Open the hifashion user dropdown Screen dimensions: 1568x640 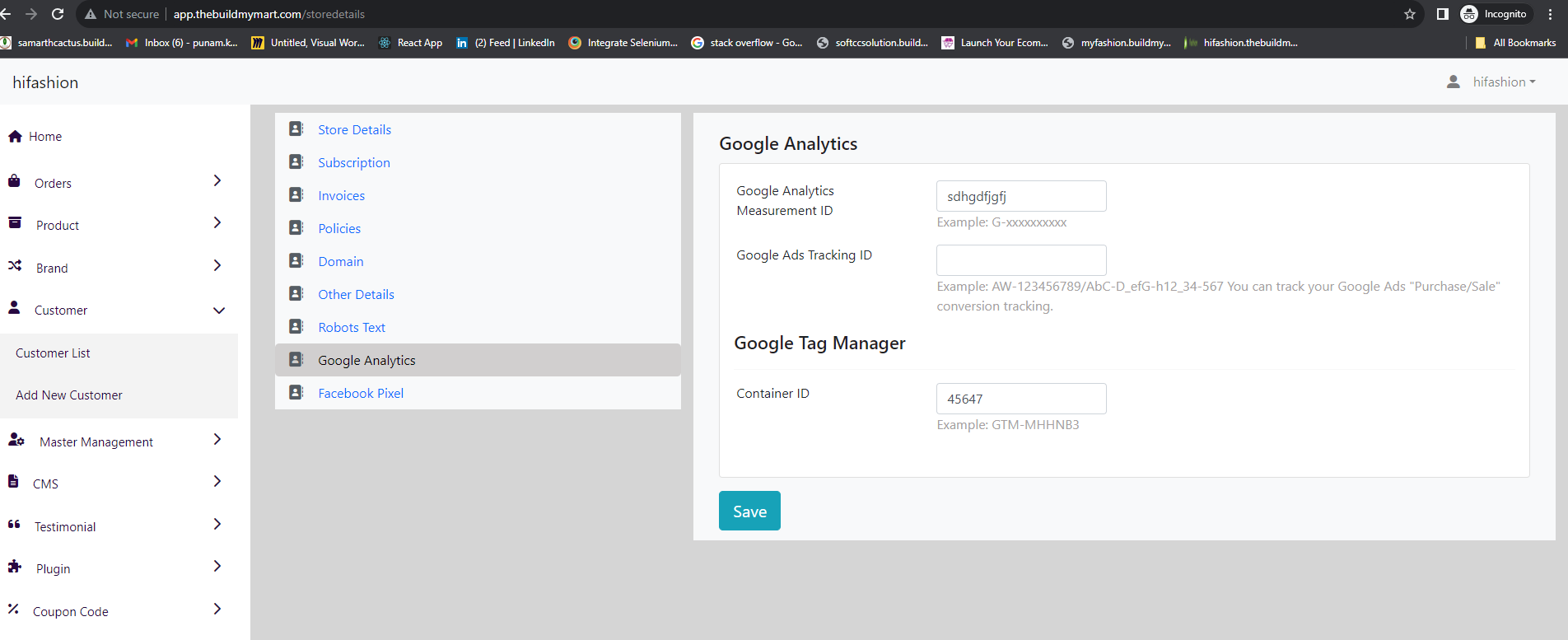[x=1504, y=82]
